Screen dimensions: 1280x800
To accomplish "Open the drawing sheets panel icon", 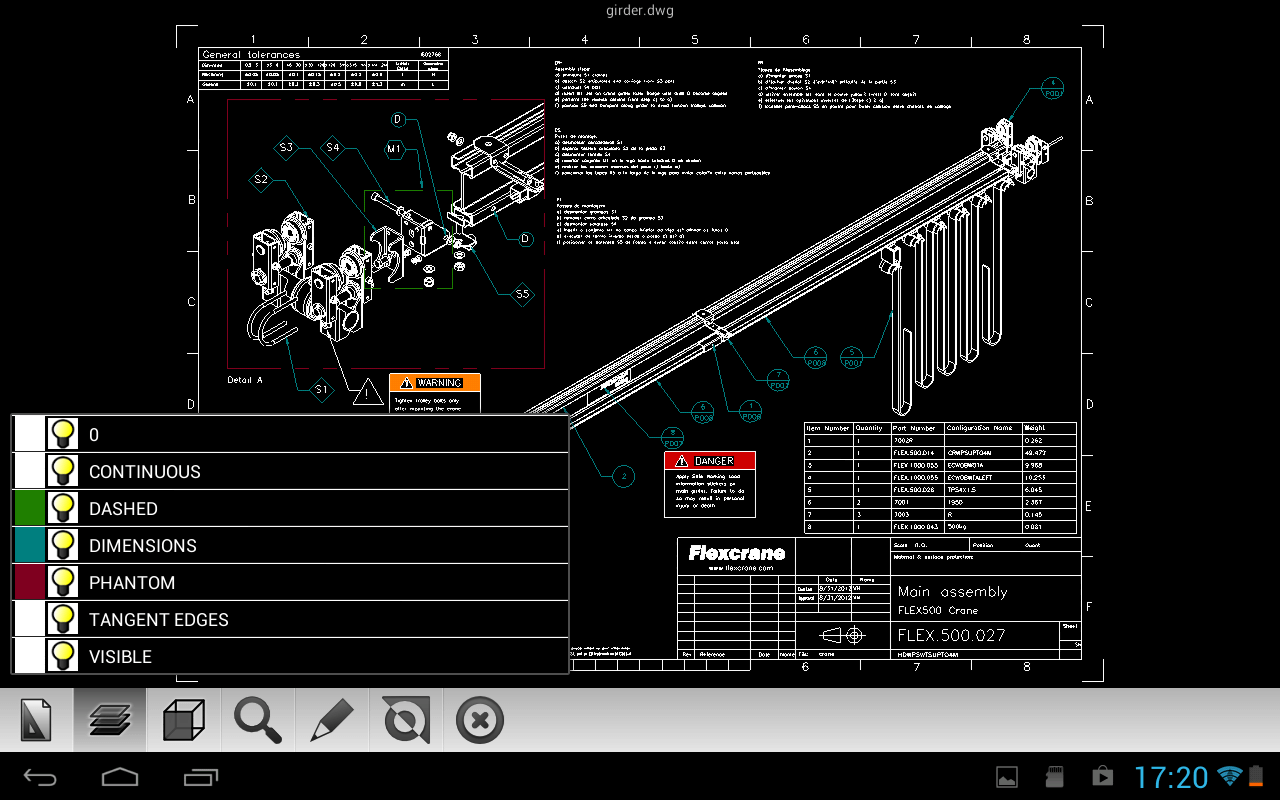I will coord(35,719).
